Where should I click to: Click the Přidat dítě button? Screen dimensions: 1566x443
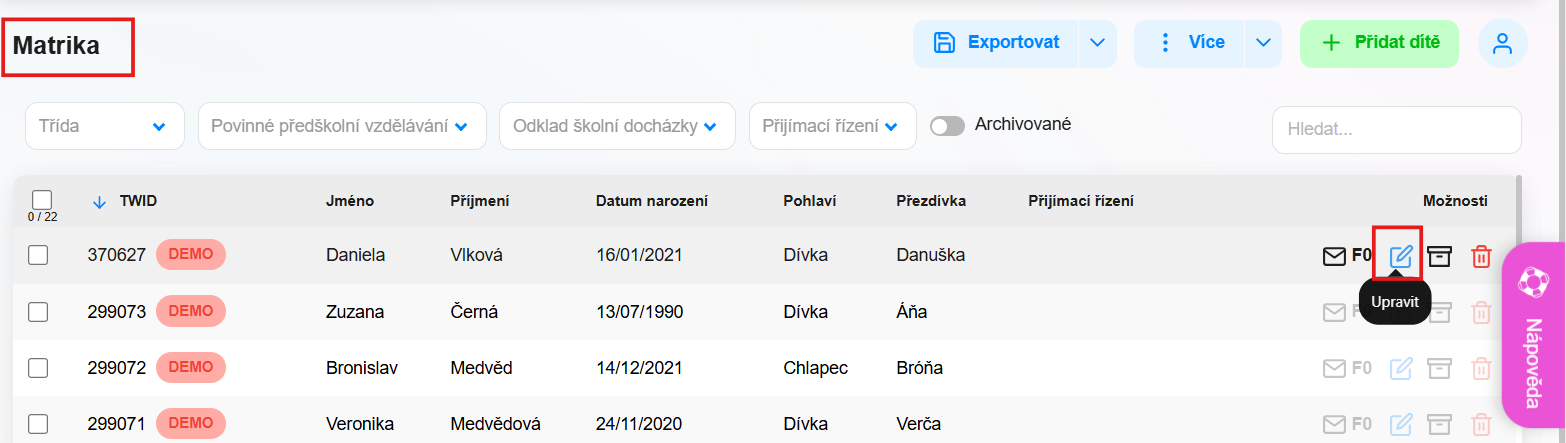(1379, 43)
